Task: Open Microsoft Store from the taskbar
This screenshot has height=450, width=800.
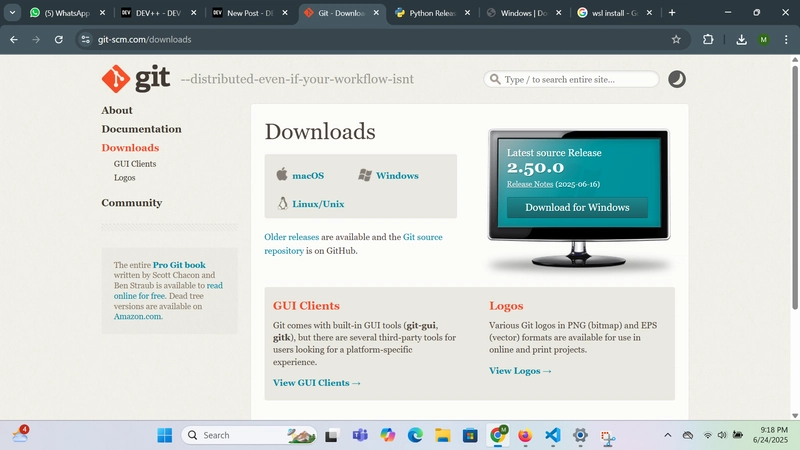Action: click(470, 435)
